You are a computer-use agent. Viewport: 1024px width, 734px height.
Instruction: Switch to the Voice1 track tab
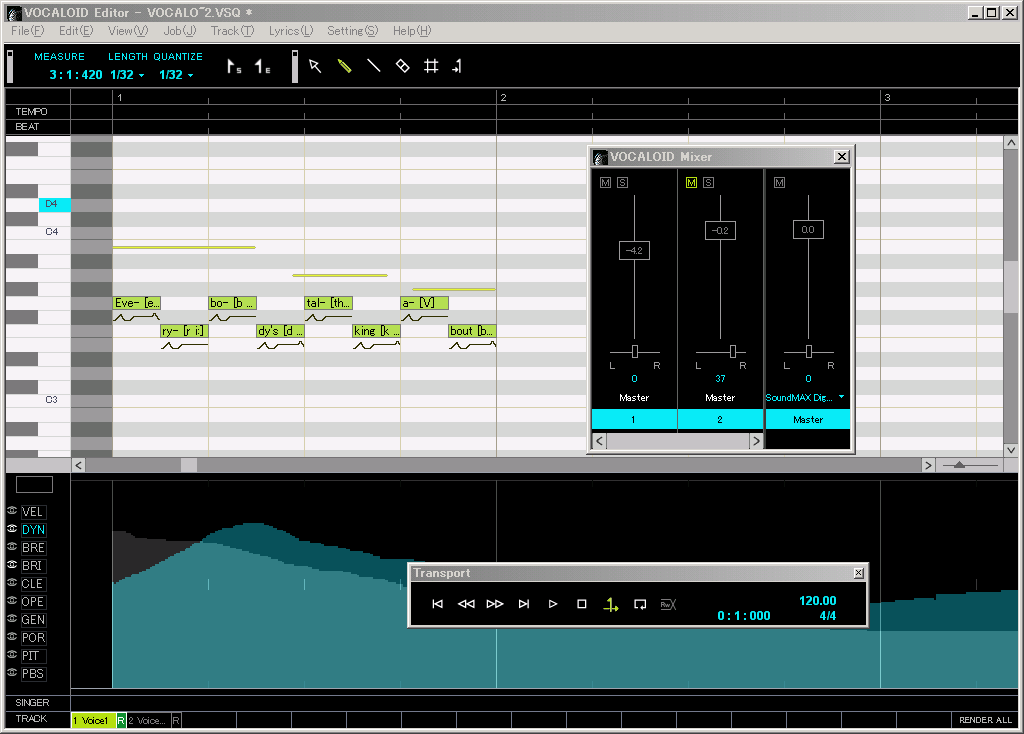click(x=95, y=720)
